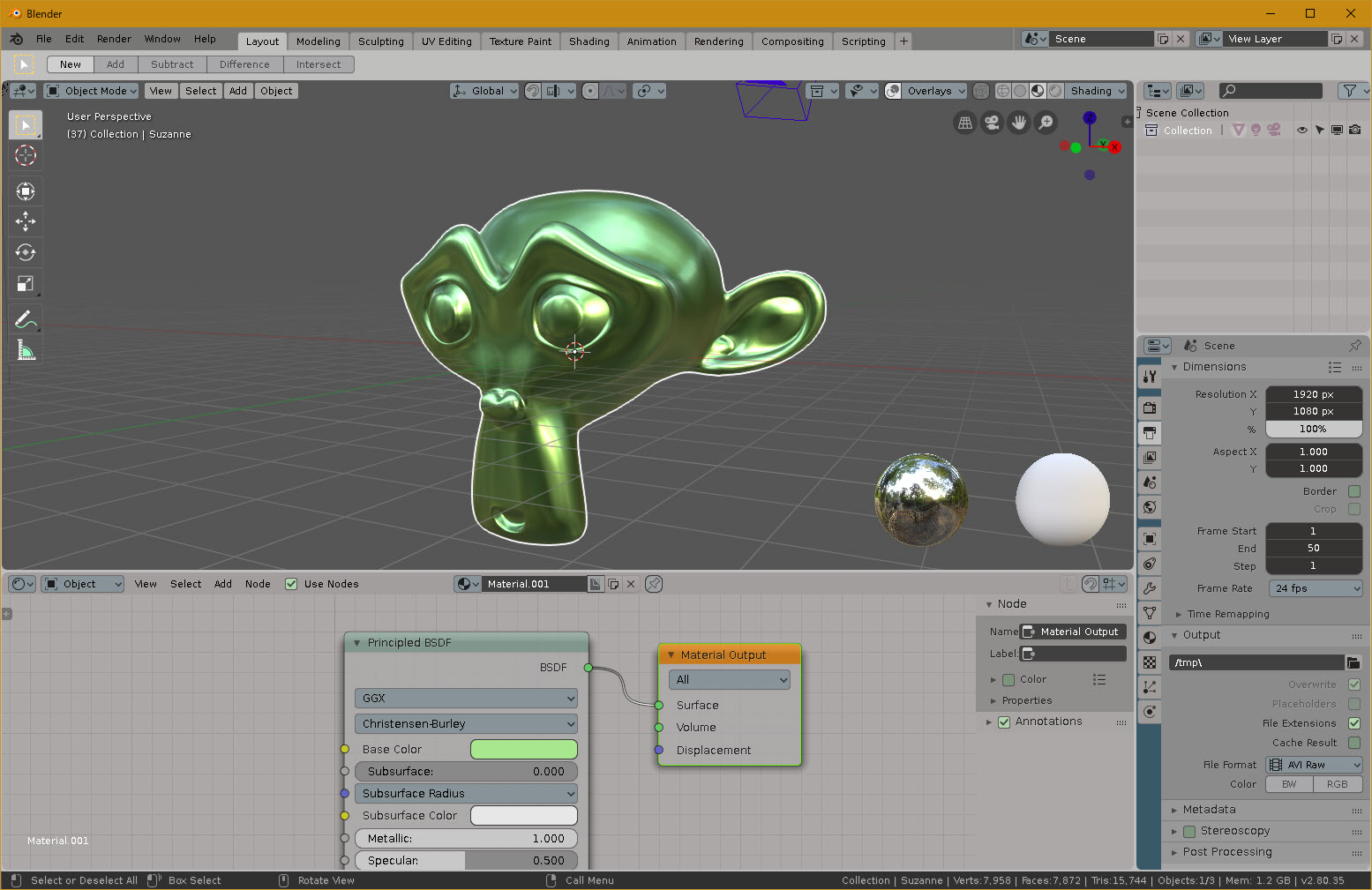Switch to the Sculpting workspace tab
1372x890 pixels.
(381, 41)
